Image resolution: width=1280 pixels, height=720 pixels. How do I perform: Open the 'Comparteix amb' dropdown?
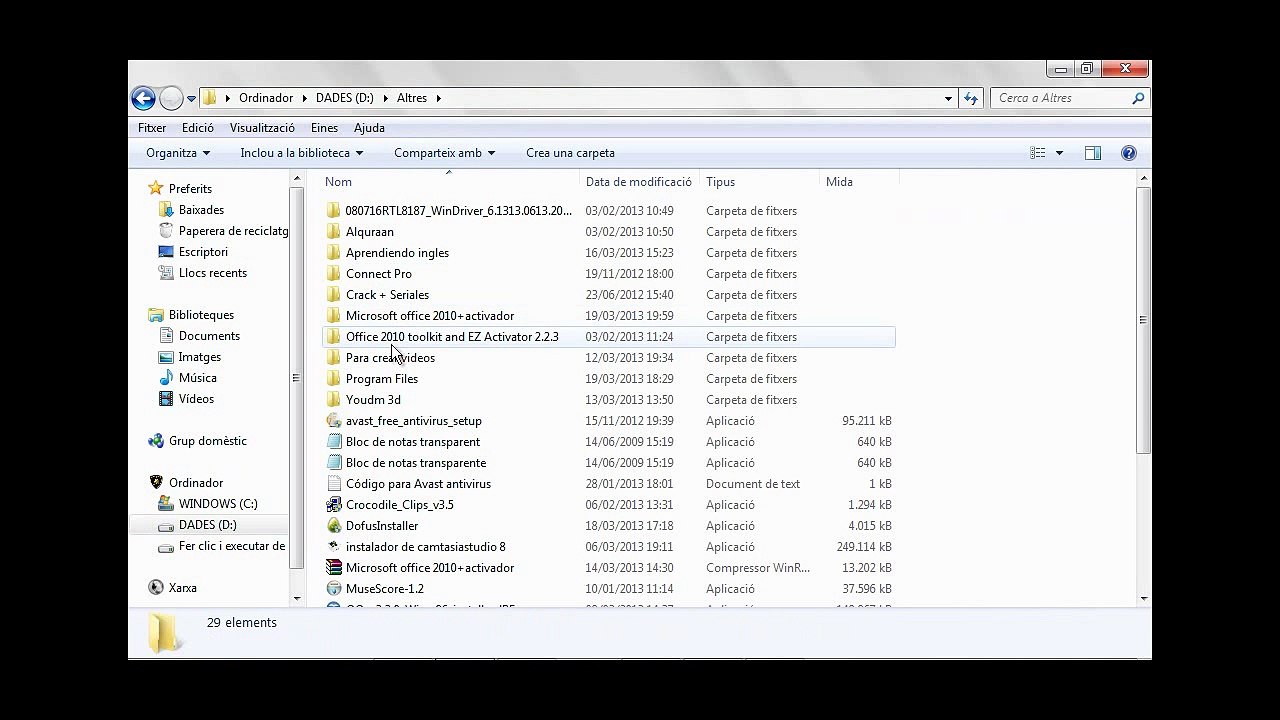click(x=445, y=153)
